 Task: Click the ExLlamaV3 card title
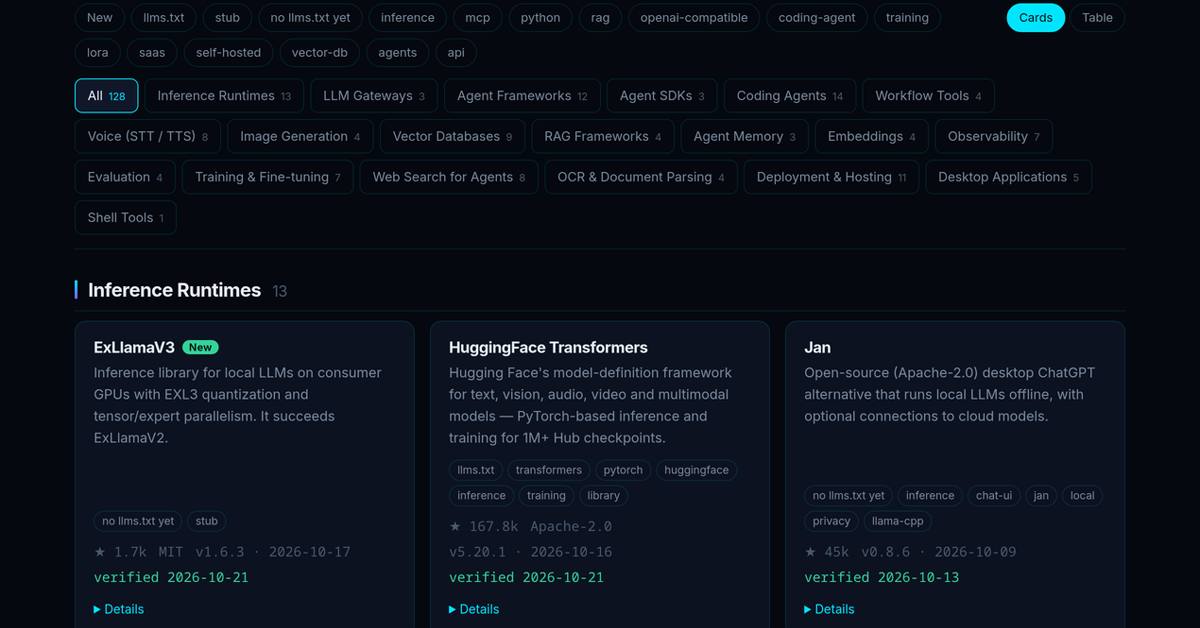click(x=134, y=347)
